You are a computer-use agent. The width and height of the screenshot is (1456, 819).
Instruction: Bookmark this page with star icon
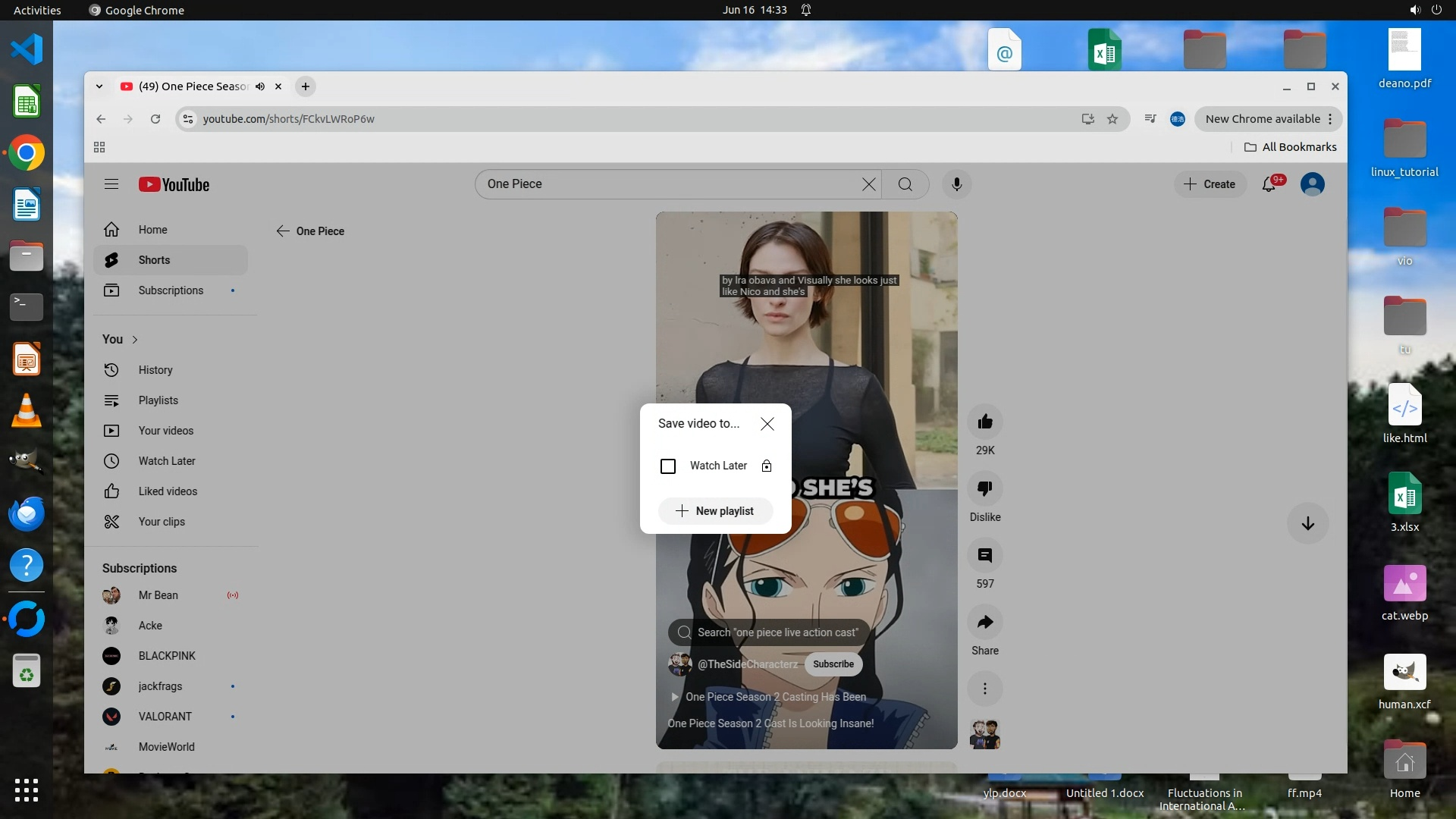click(1112, 119)
